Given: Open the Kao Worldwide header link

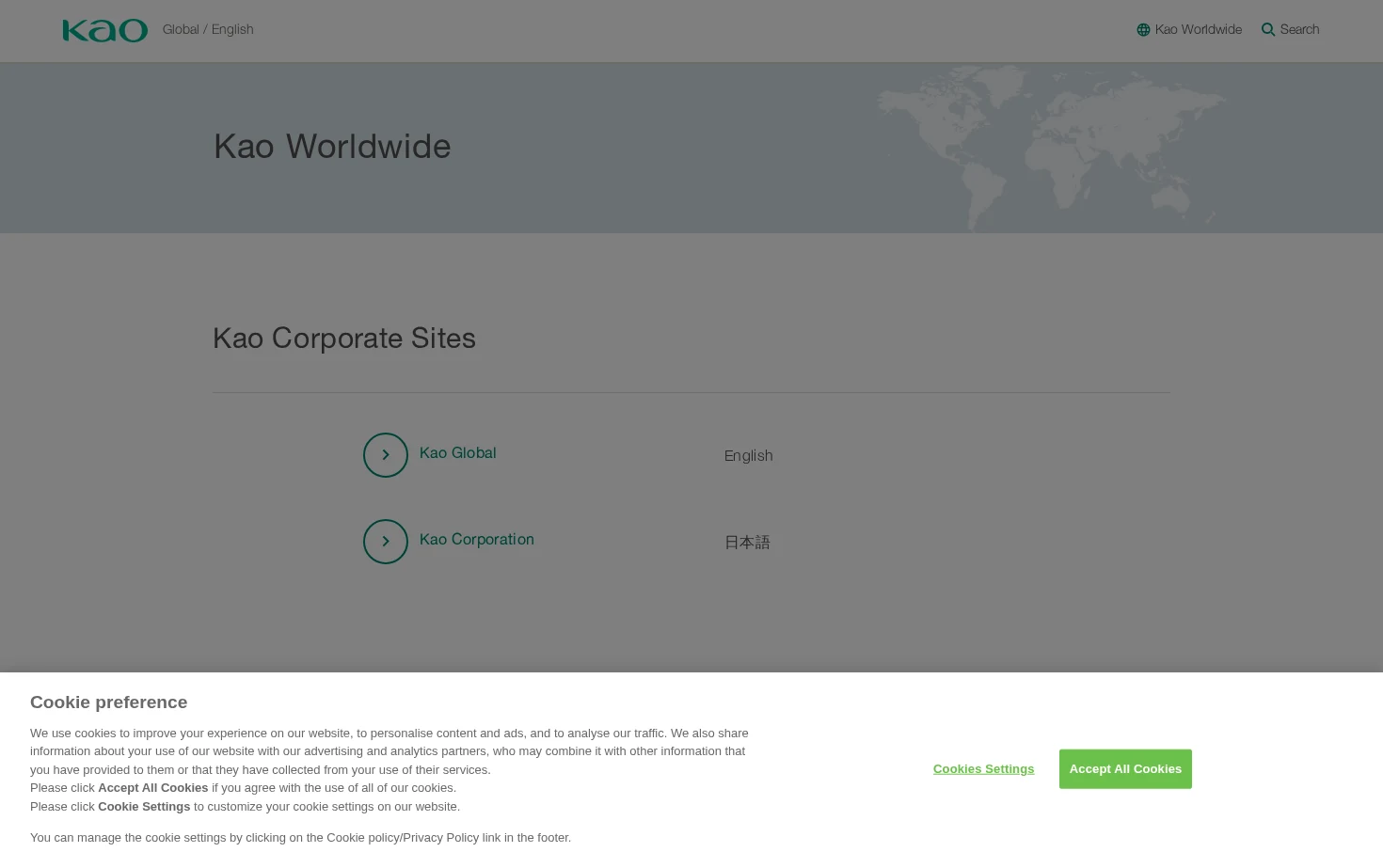Looking at the screenshot, I should pos(1189,30).
